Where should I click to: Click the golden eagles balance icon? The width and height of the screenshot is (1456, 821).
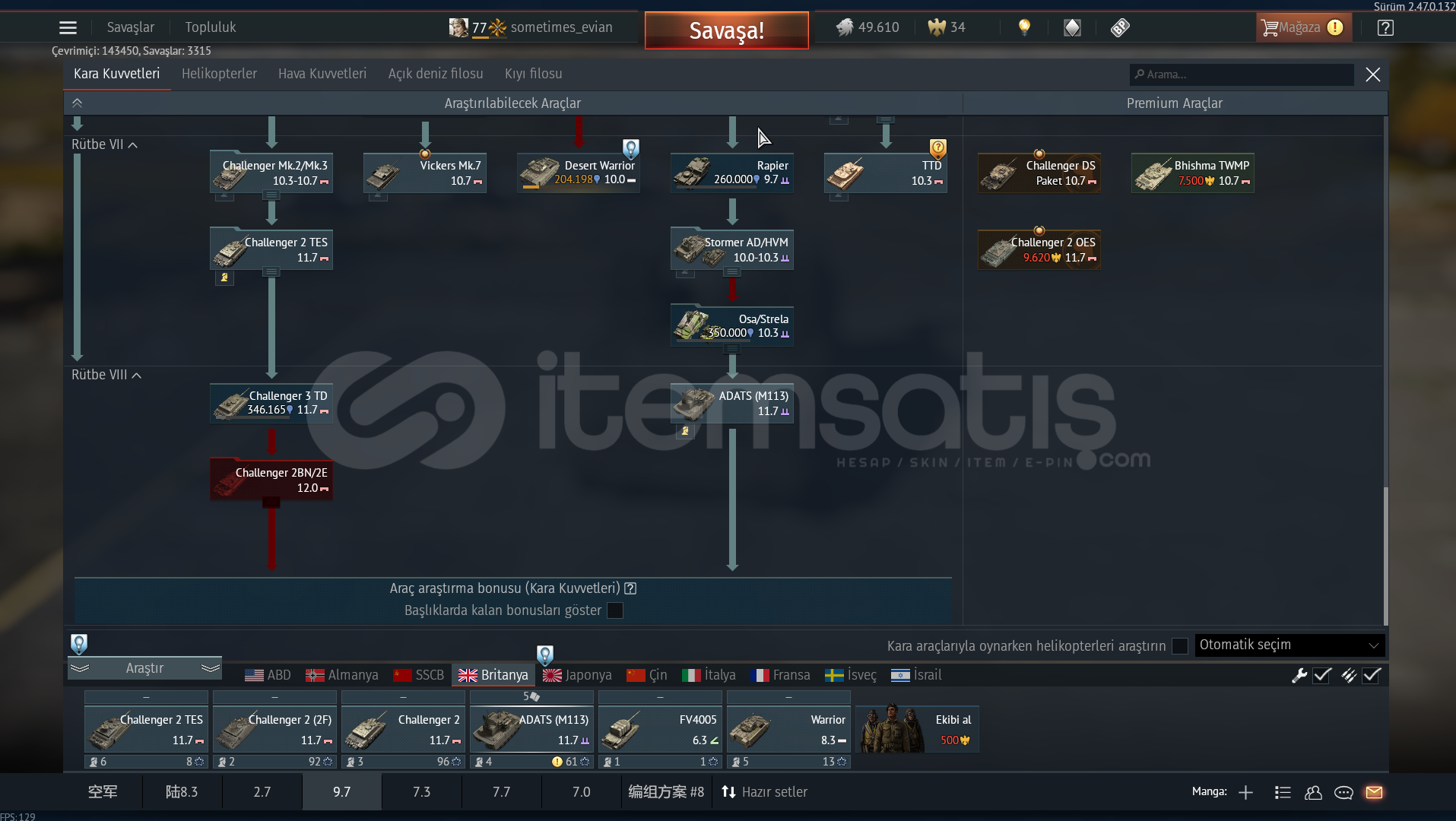coord(937,28)
